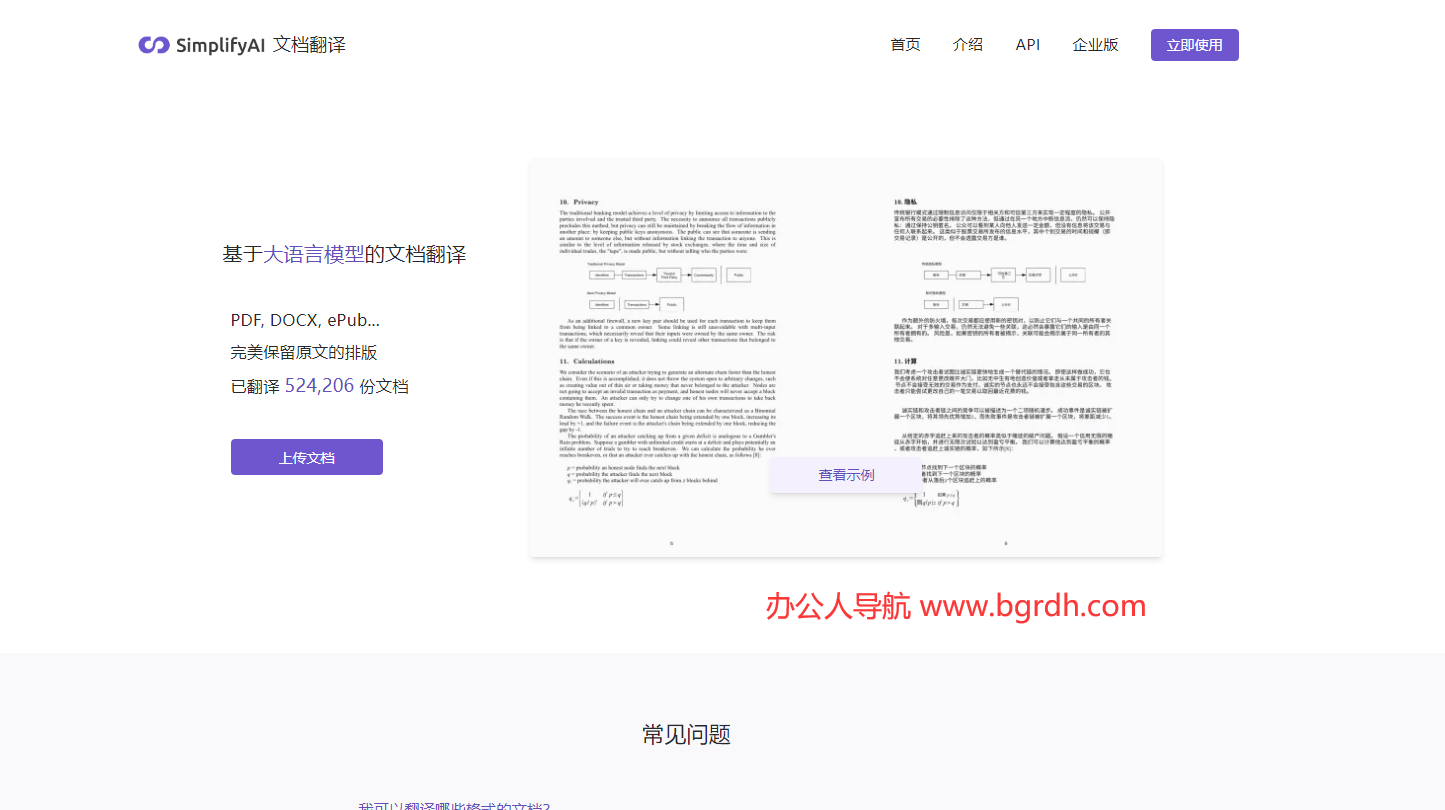Click the 'PDF, DOCX, ePub...' formats text
The height and width of the screenshot is (810, 1445).
tap(305, 320)
